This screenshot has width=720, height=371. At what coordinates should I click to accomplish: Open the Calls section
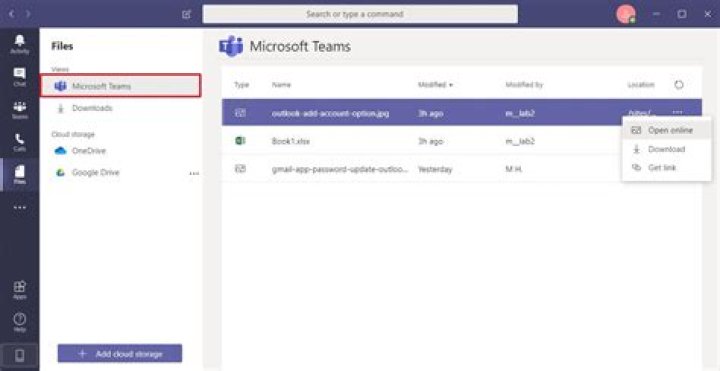pos(20,142)
